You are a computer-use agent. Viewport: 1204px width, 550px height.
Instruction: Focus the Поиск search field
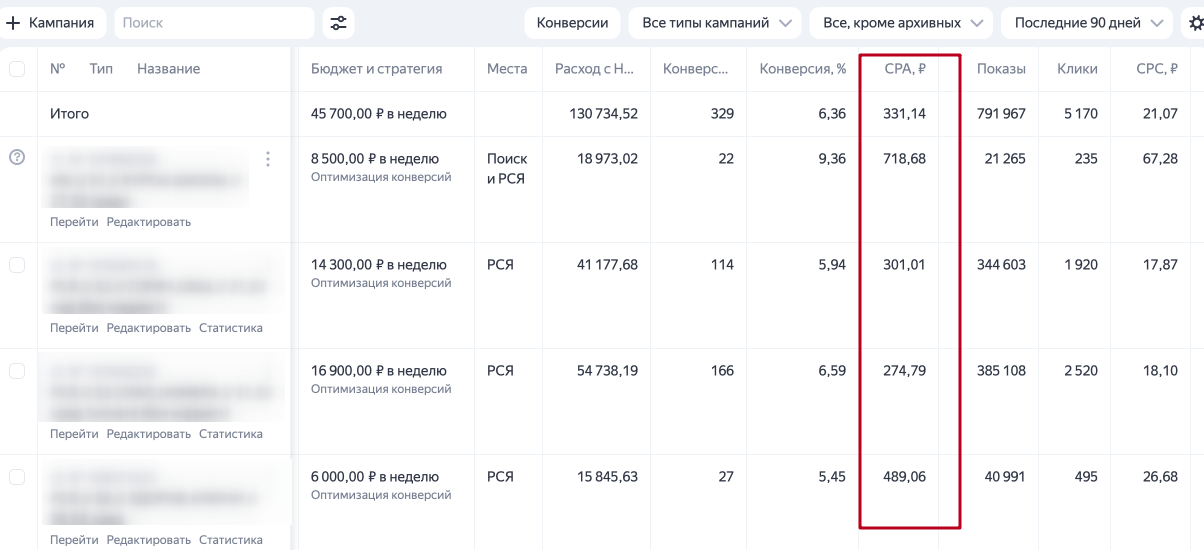214,23
